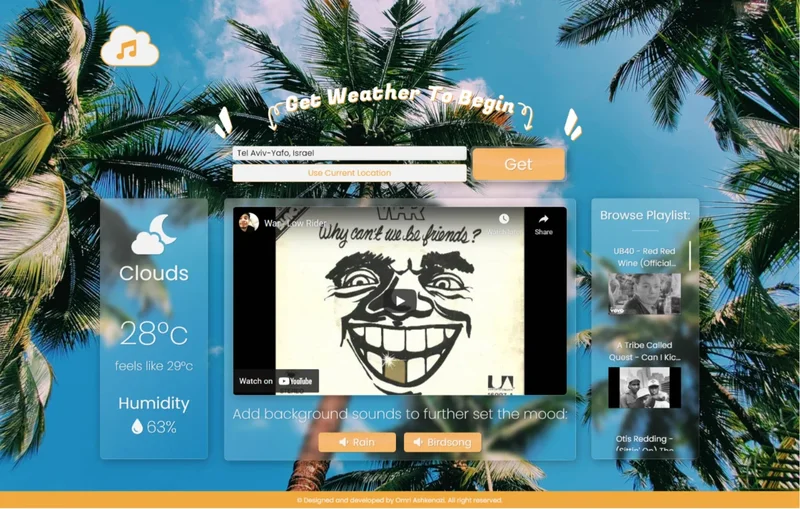Click the Browse Playlist heading

coord(645,215)
